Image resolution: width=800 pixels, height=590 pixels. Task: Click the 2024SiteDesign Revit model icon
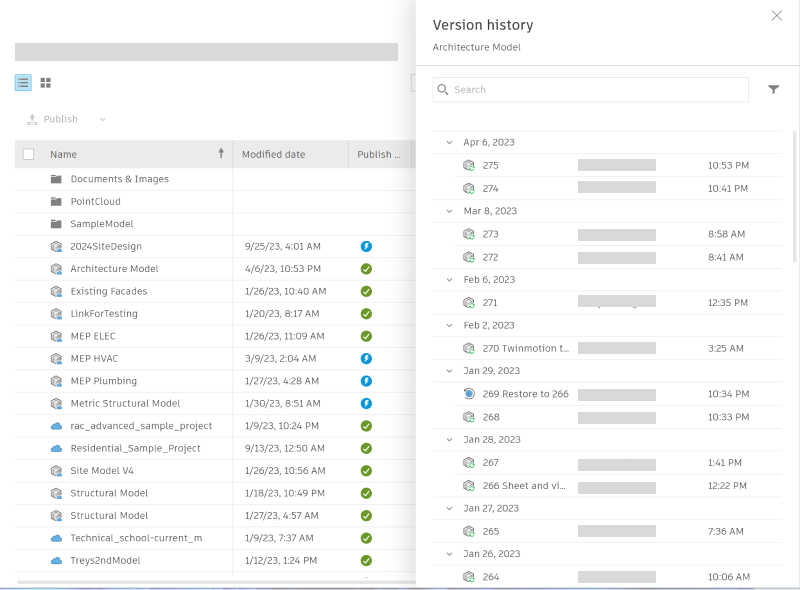(57, 247)
